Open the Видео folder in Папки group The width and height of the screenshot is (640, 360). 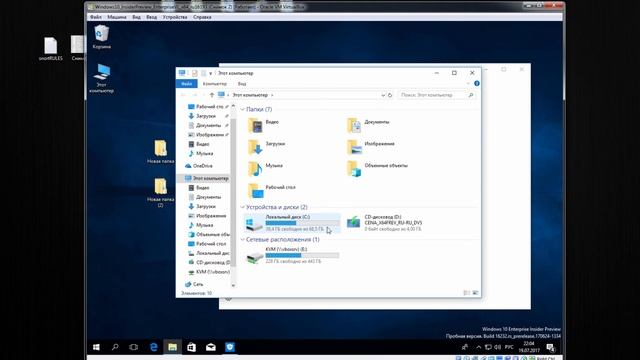(x=264, y=125)
